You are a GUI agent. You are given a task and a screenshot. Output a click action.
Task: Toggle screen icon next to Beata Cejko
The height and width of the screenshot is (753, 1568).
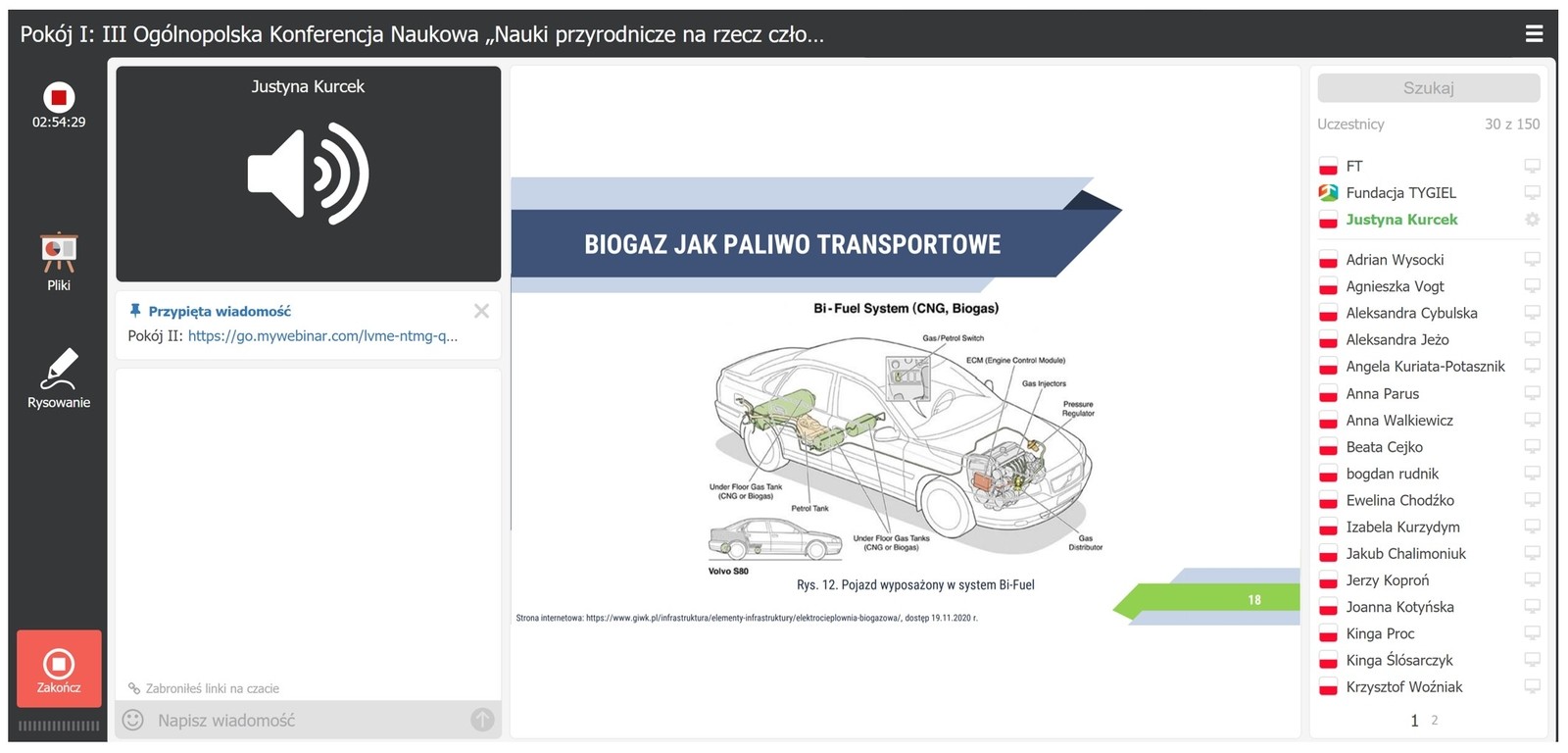click(1532, 447)
